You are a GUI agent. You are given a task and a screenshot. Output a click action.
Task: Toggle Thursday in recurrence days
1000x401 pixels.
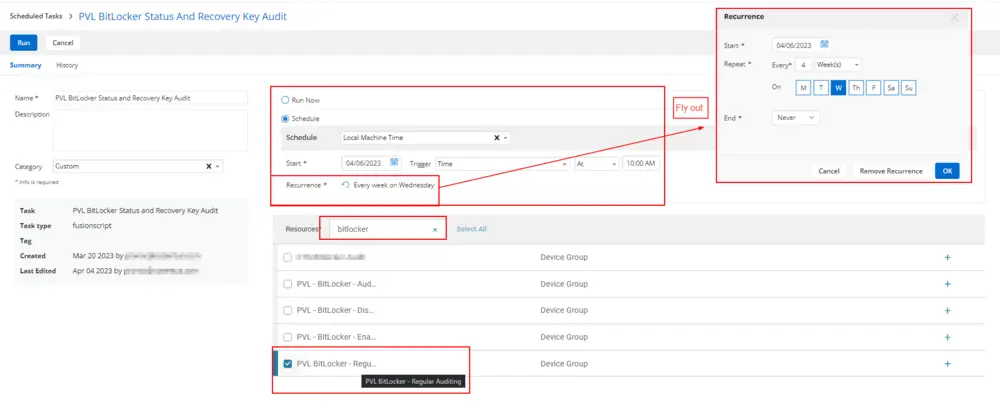click(856, 88)
